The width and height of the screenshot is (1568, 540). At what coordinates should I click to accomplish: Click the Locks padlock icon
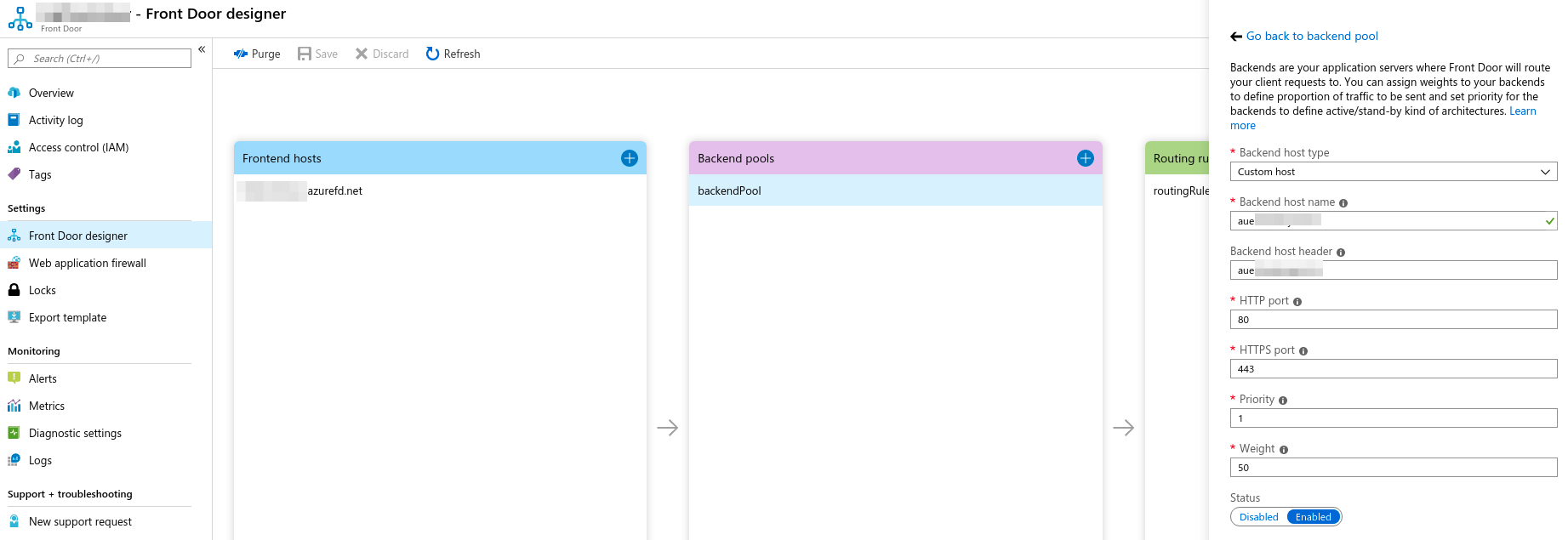14,290
